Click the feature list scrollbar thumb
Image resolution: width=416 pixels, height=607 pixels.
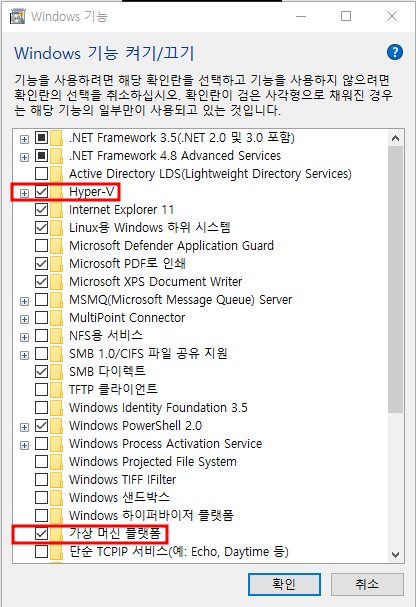[x=395, y=279]
